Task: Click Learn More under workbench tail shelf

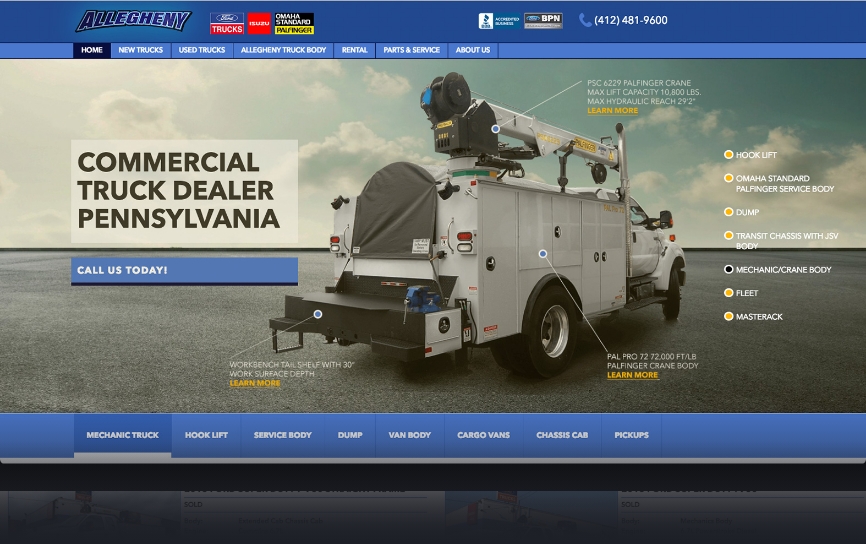Action: coord(255,383)
